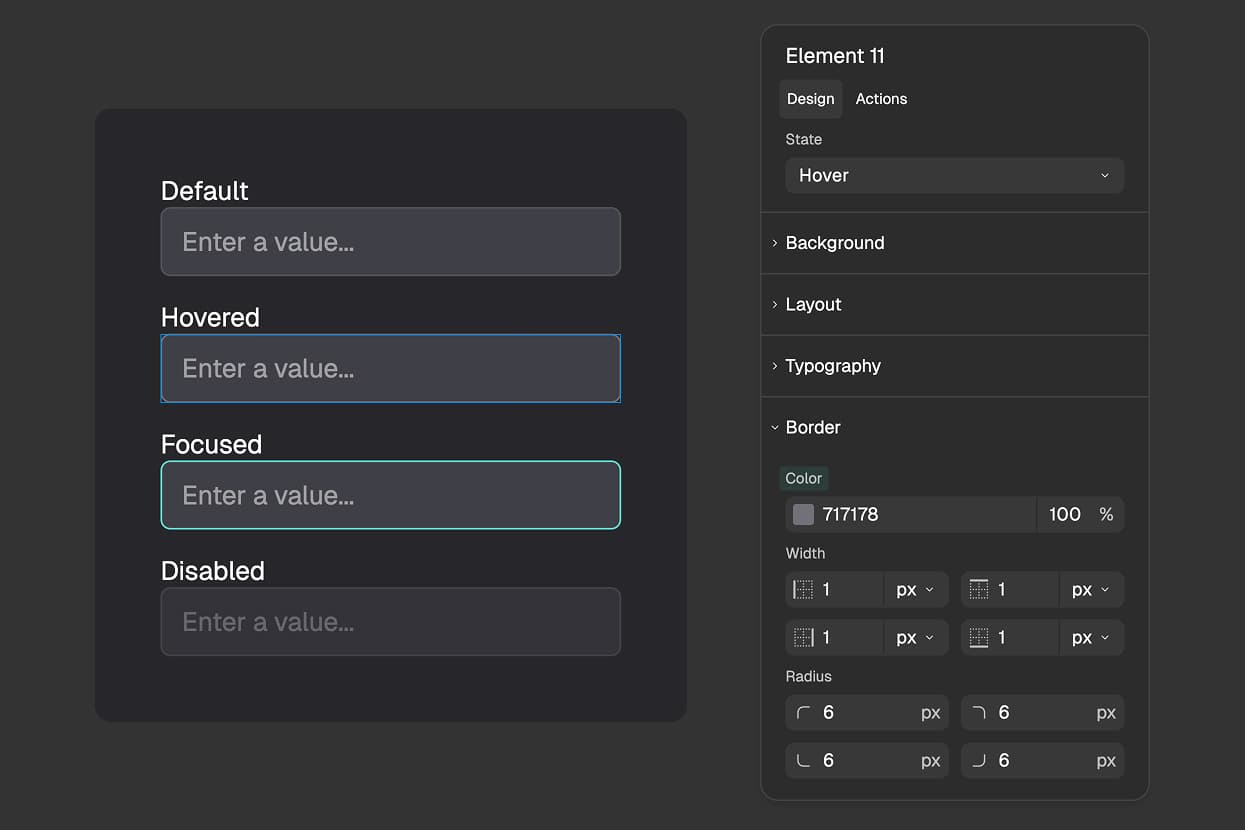This screenshot has height=830, width=1245.
Task: Open the border color swatch picker
Action: point(803,514)
